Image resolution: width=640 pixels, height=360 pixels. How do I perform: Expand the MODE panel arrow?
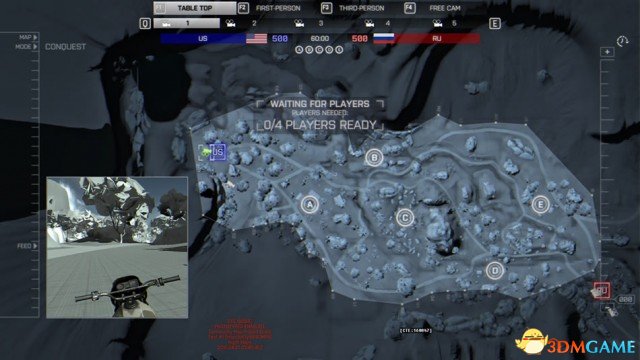35,47
